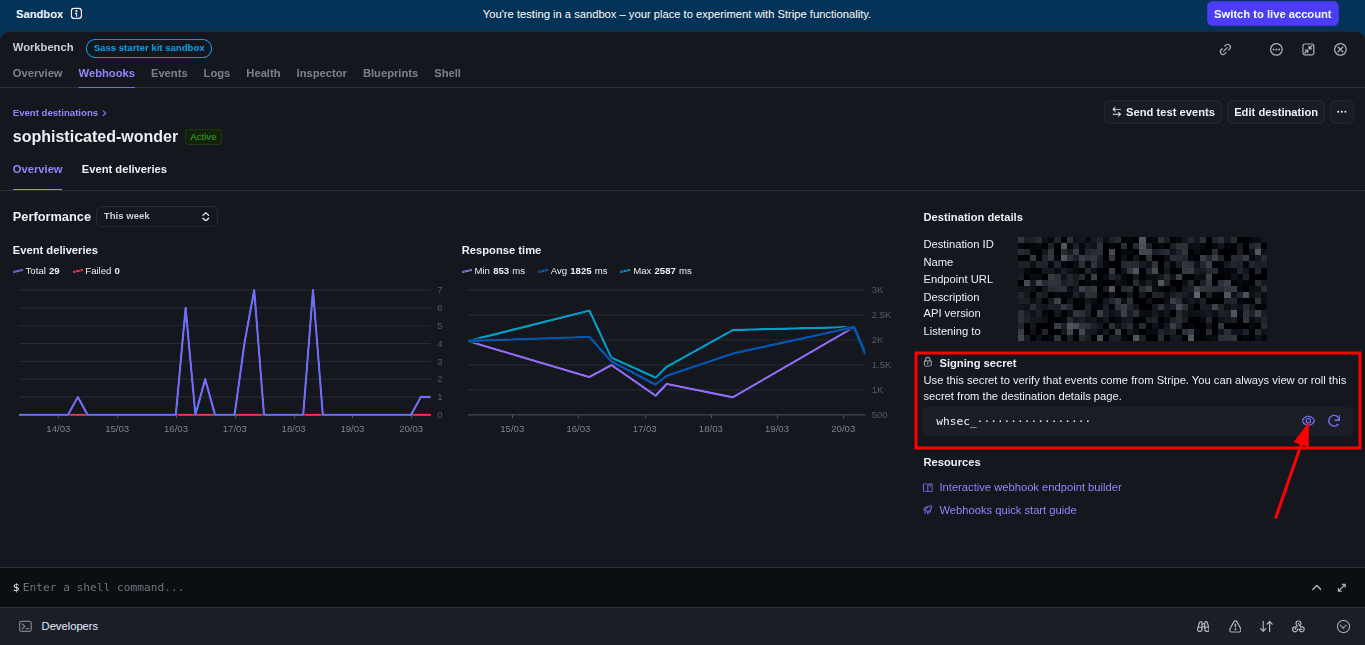Viewport: 1365px width, 645px height.
Task: Maximize shell with diagonal arrows icon
Action: (x=1342, y=587)
